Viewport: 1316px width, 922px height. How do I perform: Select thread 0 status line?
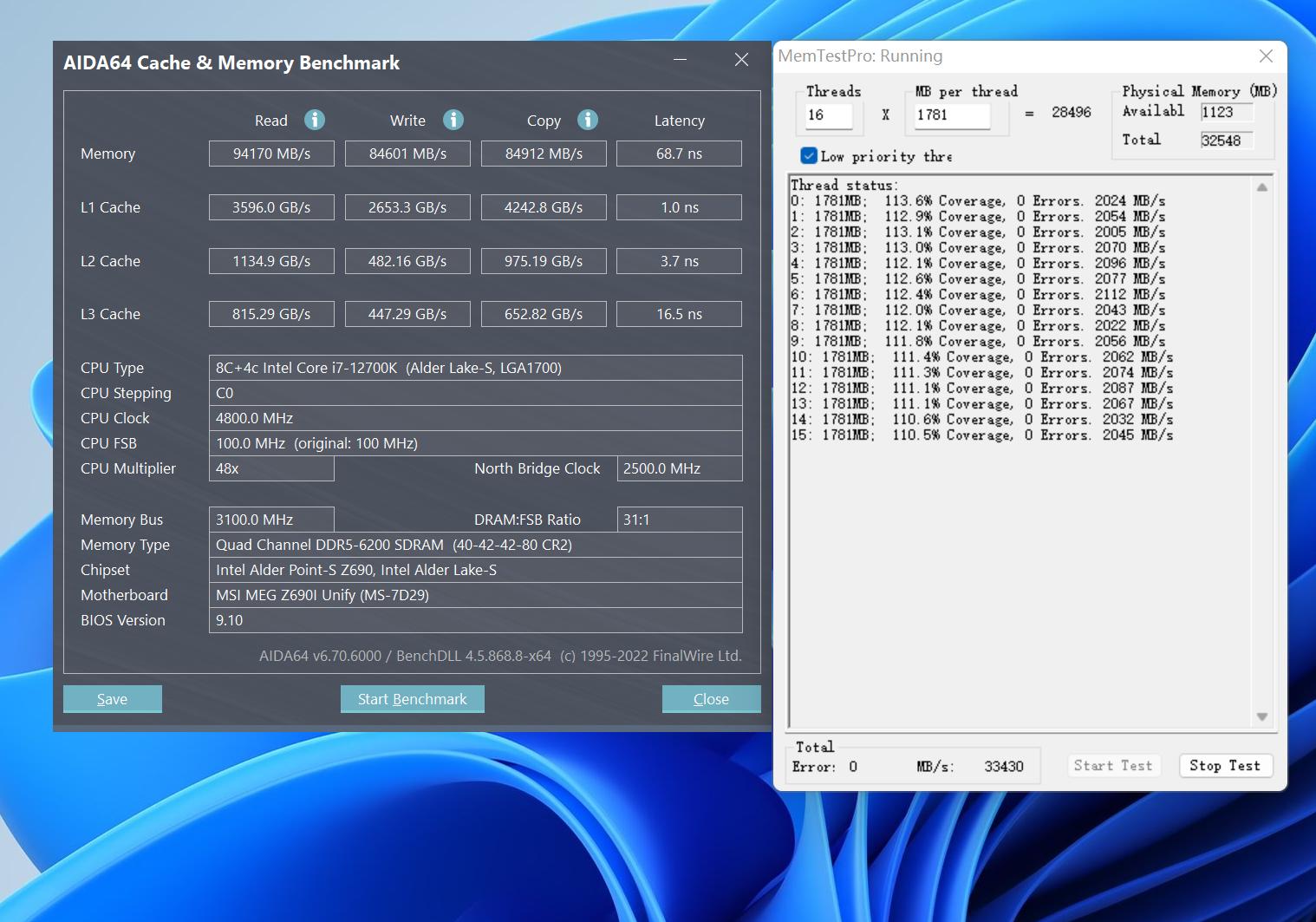coord(977,201)
